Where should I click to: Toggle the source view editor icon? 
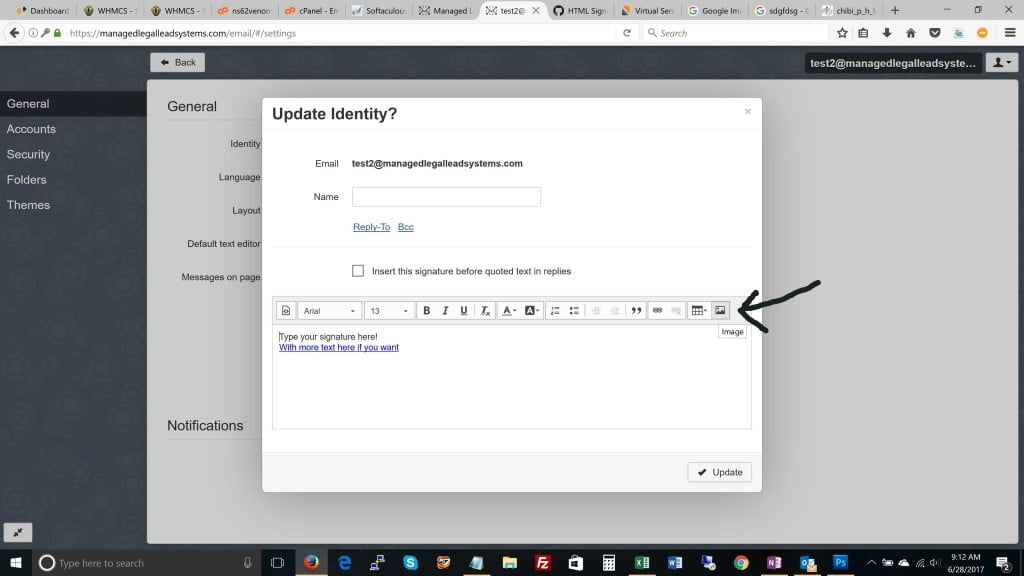point(286,311)
